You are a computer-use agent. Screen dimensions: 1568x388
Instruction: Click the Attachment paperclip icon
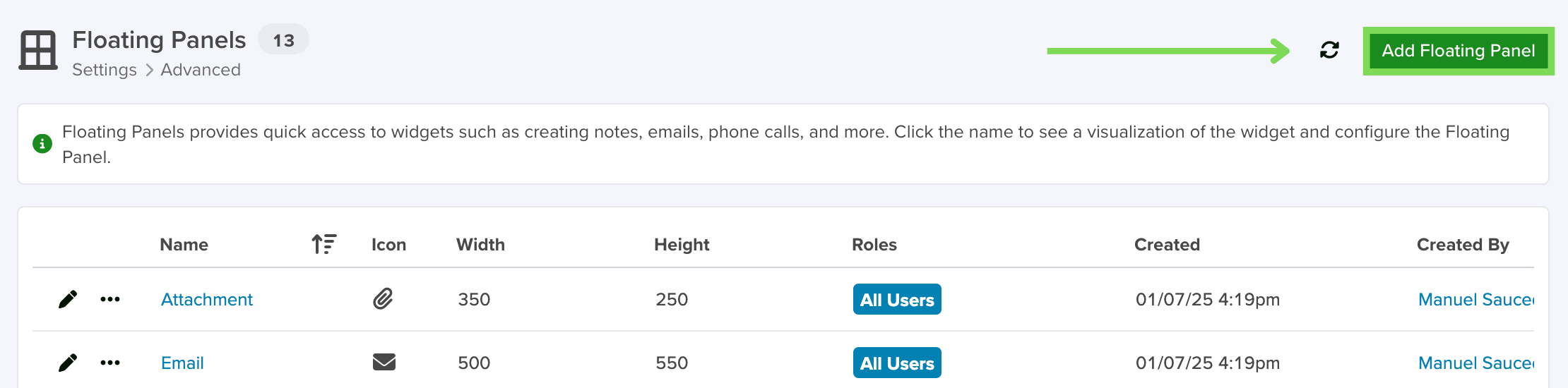[383, 299]
